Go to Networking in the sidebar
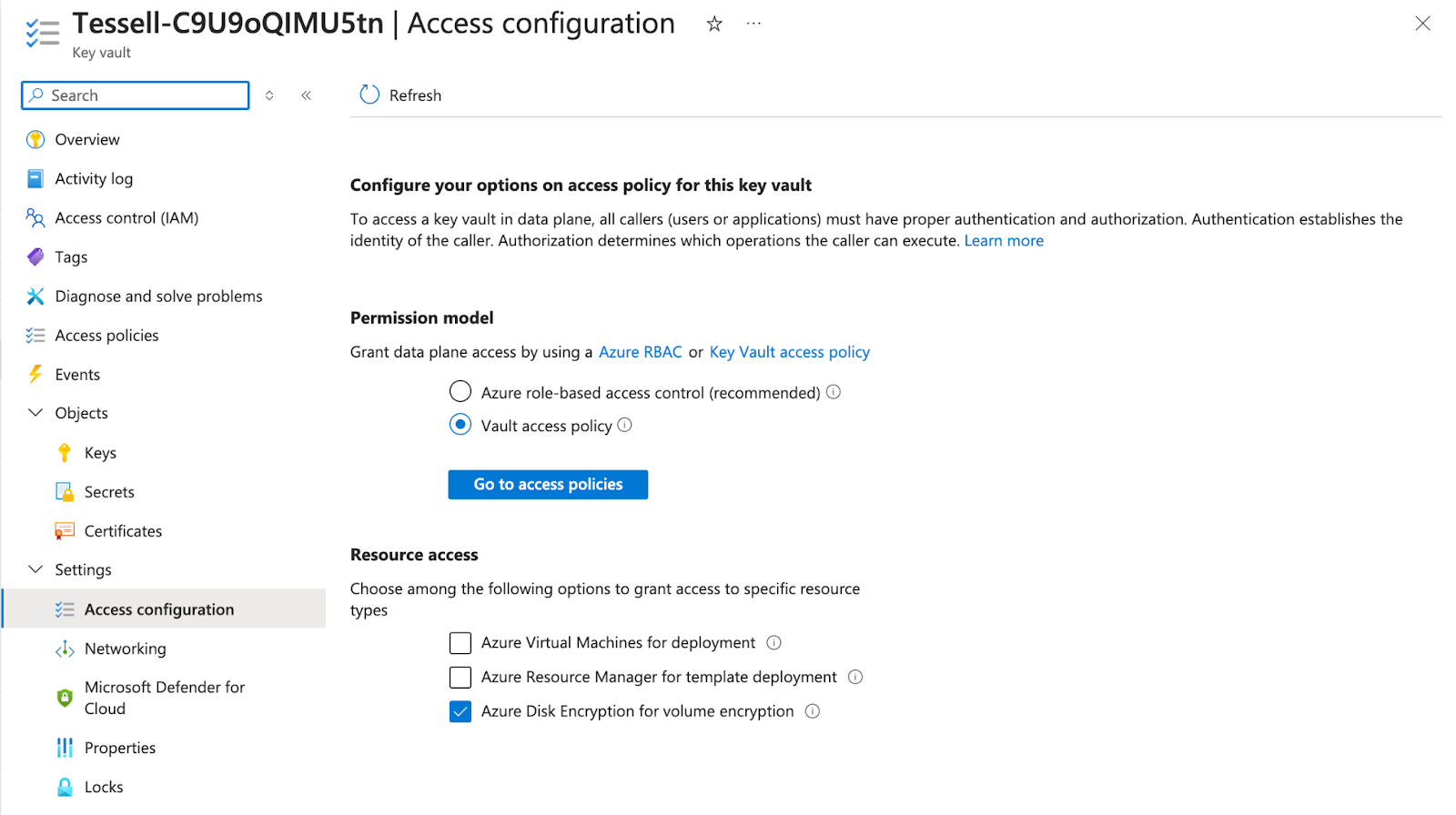 (125, 649)
